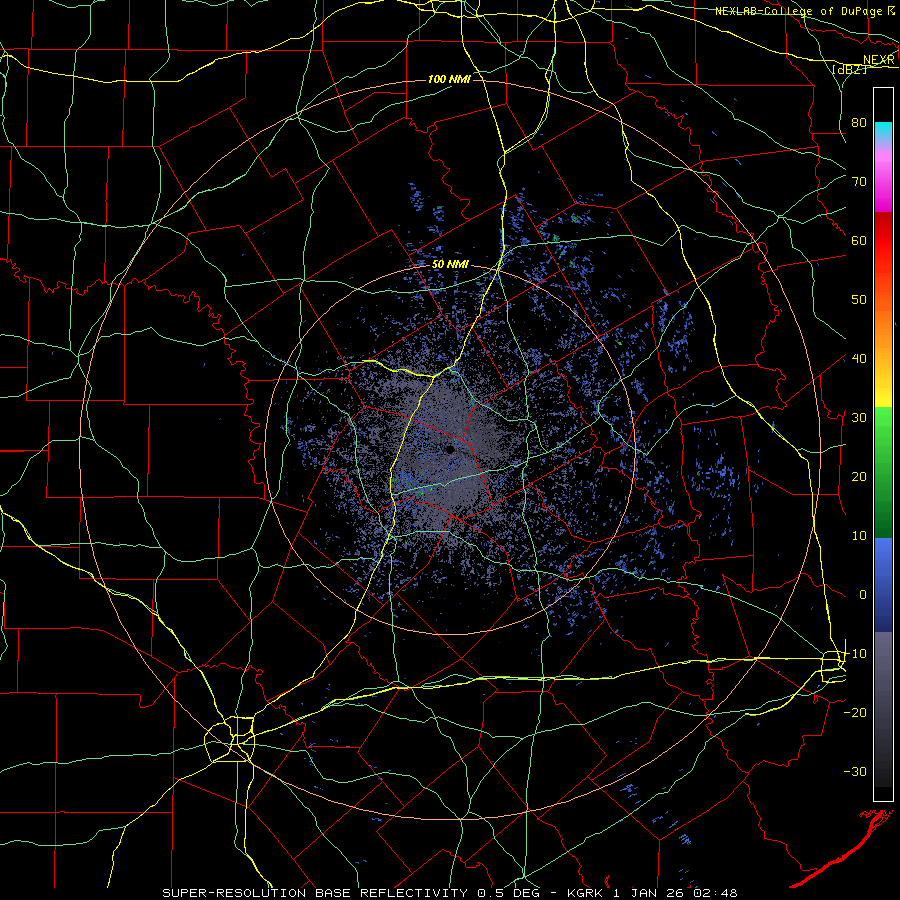Viewport: 900px width, 900px height.
Task: Click the blue band of the color scale
Action: pos(883,583)
